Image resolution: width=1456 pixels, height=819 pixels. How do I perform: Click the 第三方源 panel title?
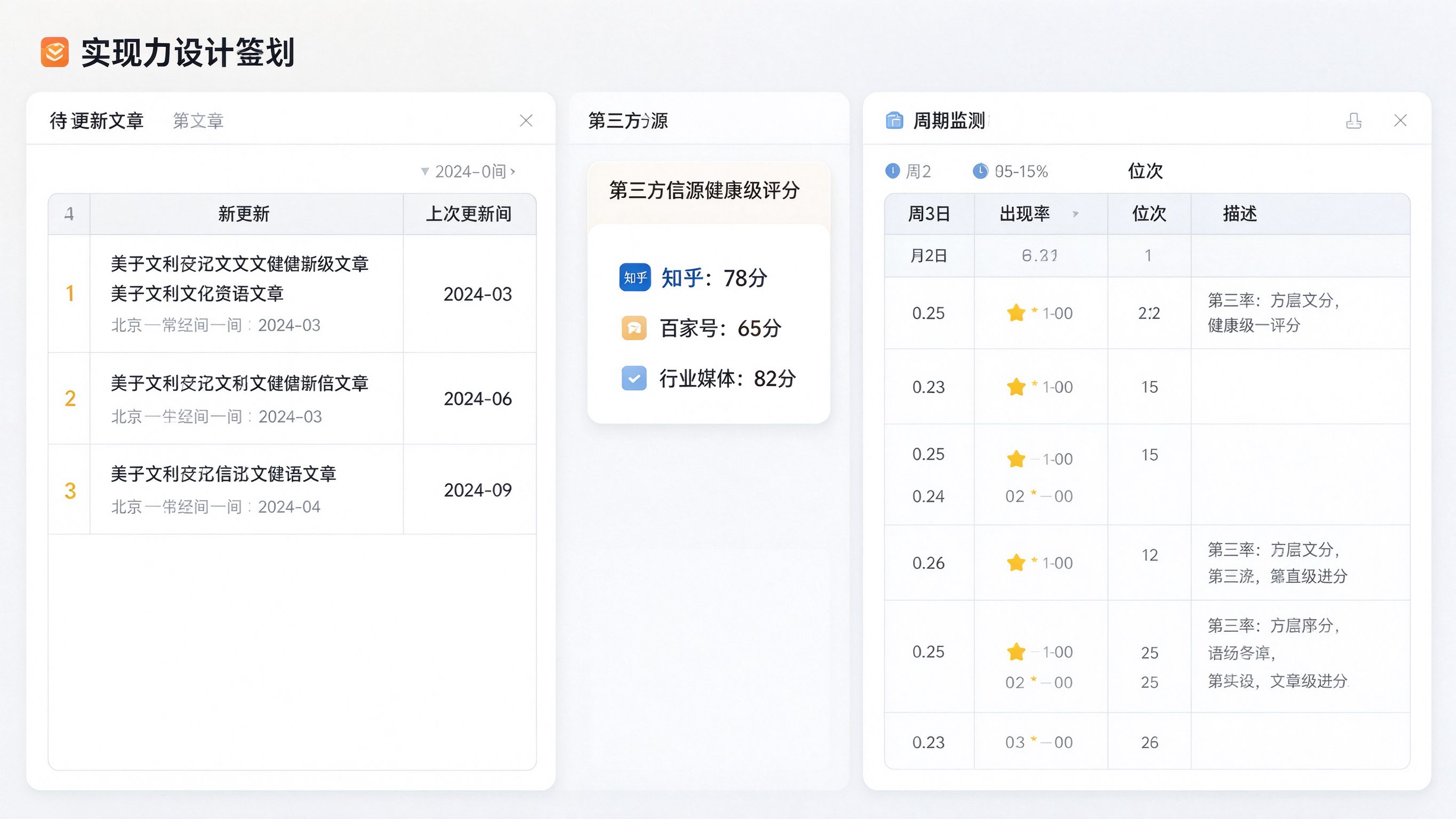[628, 121]
